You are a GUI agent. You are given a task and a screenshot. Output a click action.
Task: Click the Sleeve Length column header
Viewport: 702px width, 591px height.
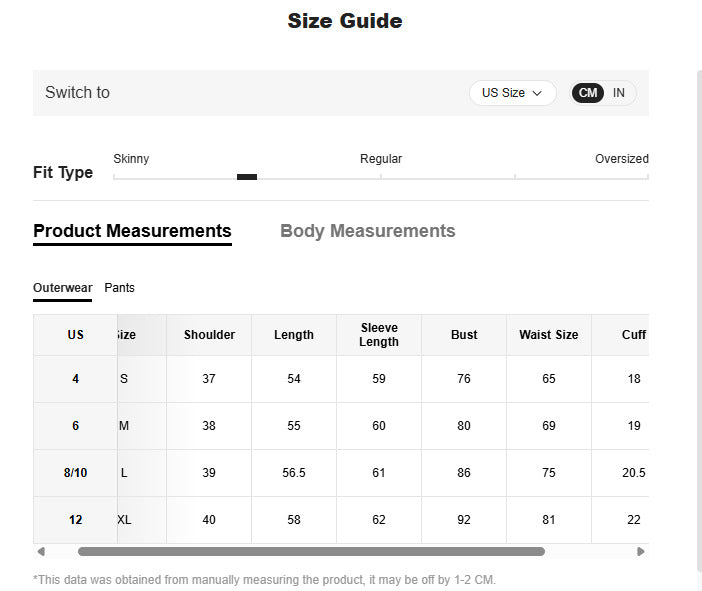point(379,335)
